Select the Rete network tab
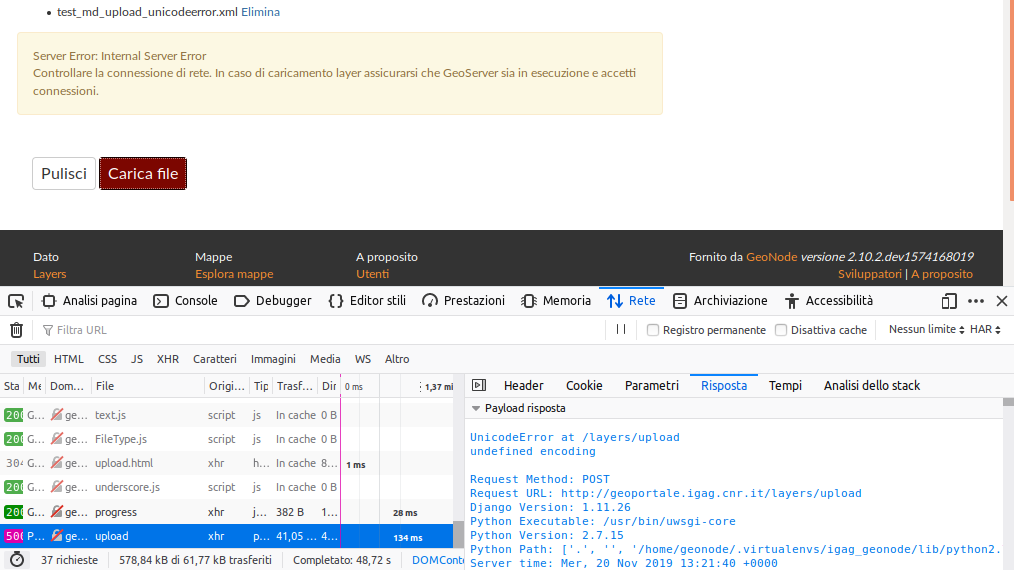Image resolution: width=1014 pixels, height=570 pixels. (631, 301)
